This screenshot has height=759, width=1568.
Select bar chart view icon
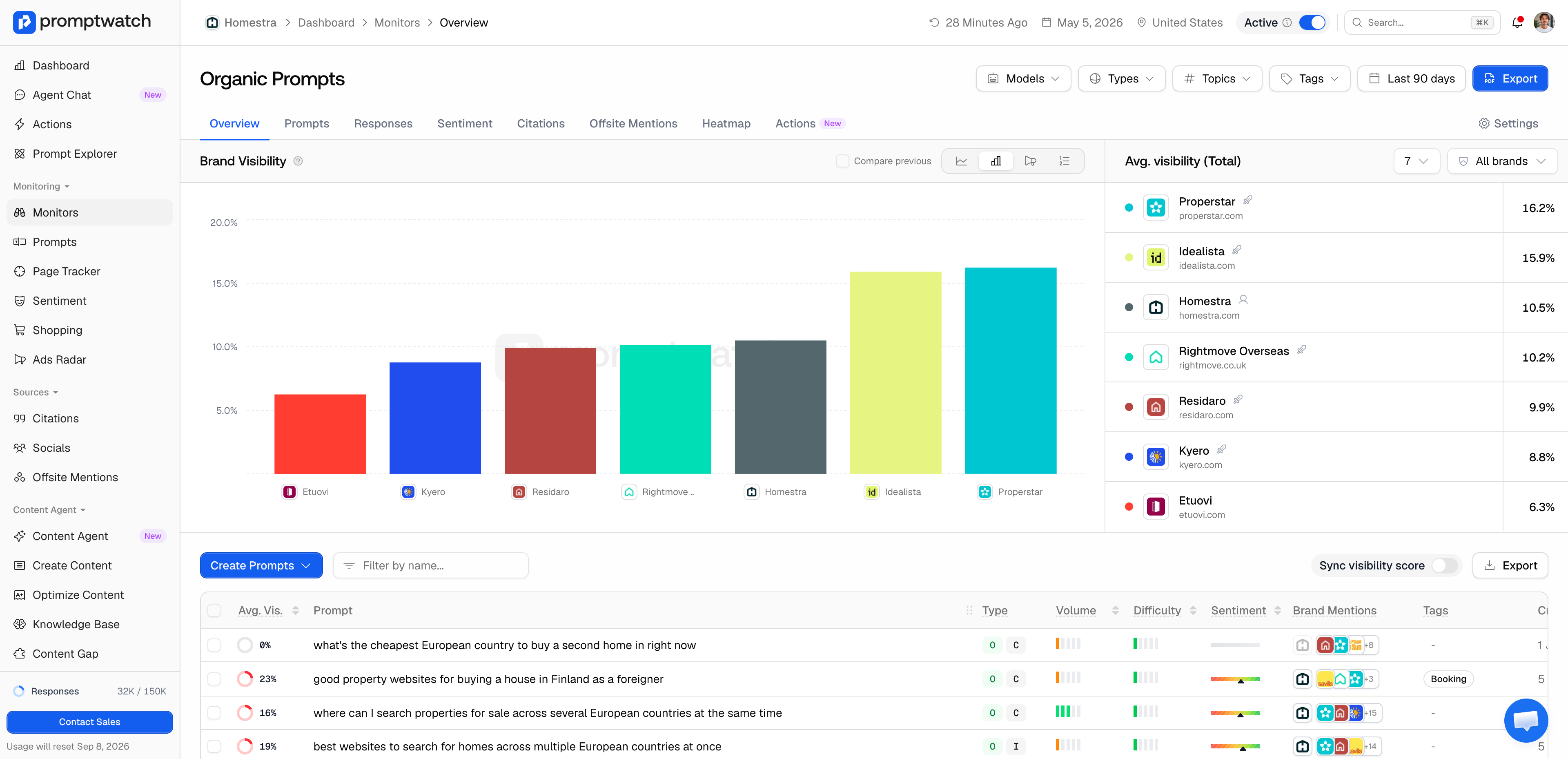(x=996, y=161)
